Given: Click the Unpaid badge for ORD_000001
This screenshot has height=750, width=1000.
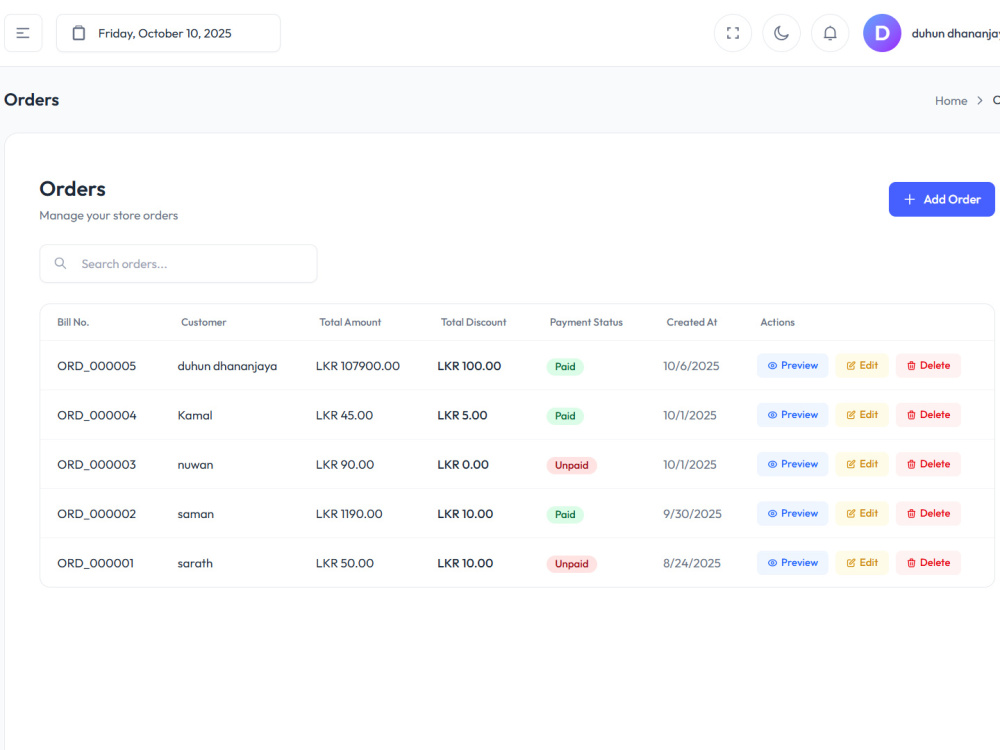Looking at the screenshot, I should (571, 564).
